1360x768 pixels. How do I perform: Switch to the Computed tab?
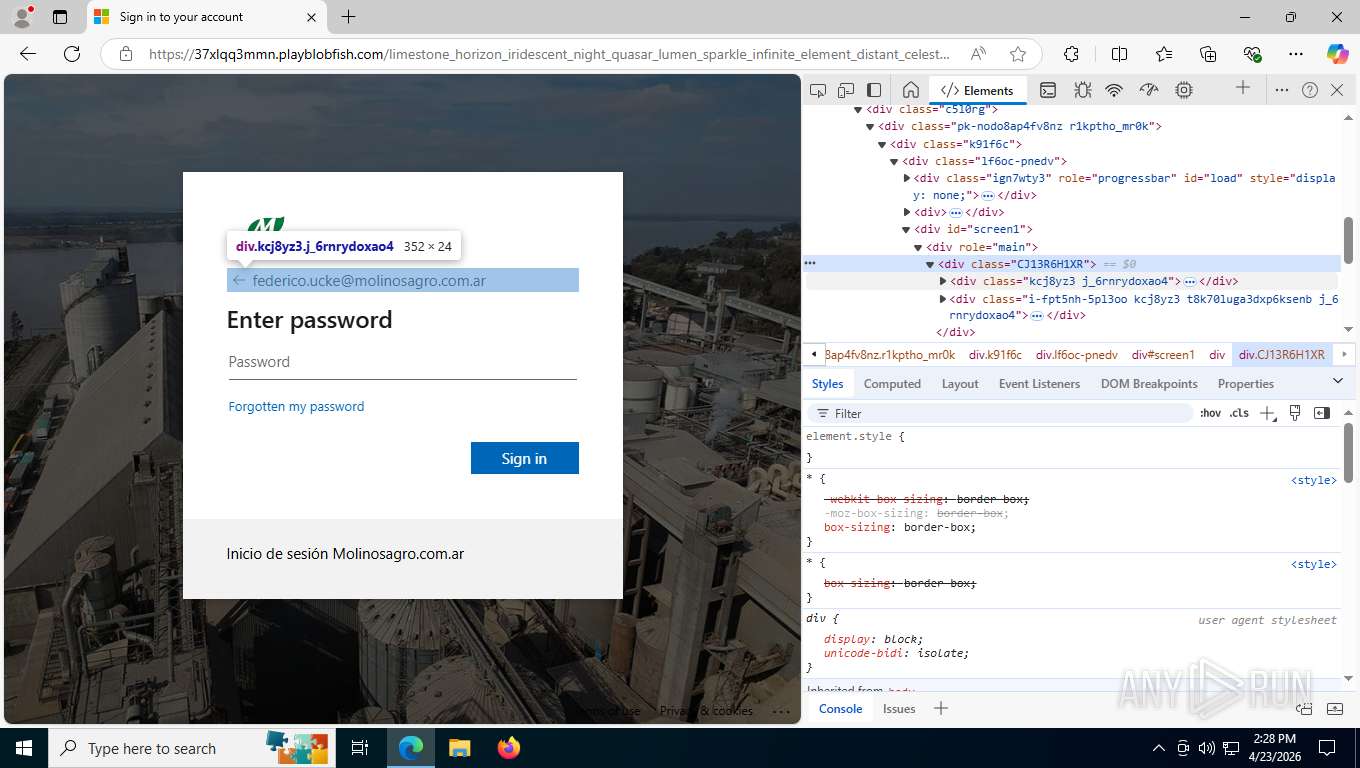(892, 384)
